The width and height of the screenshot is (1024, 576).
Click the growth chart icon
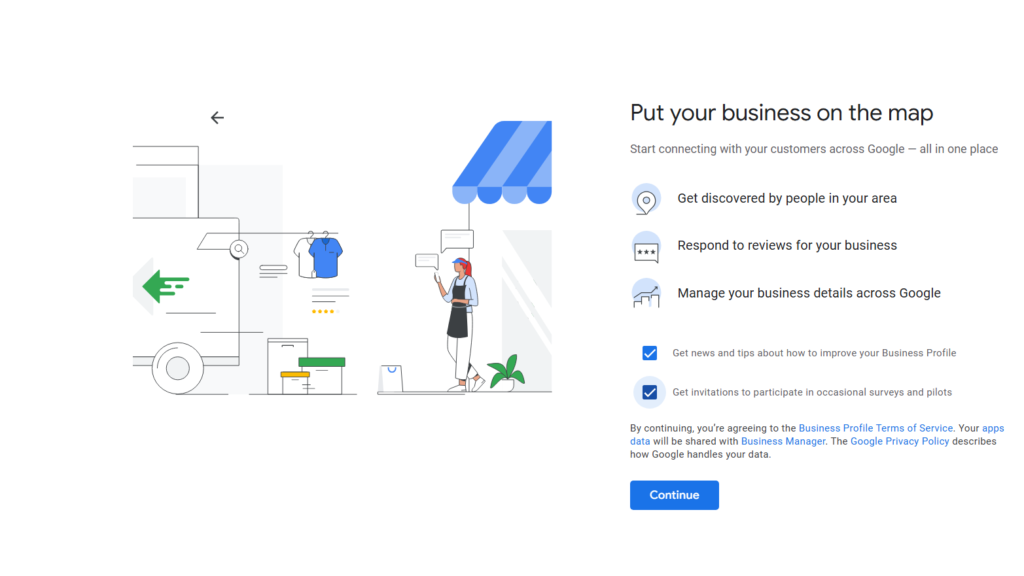click(x=646, y=294)
